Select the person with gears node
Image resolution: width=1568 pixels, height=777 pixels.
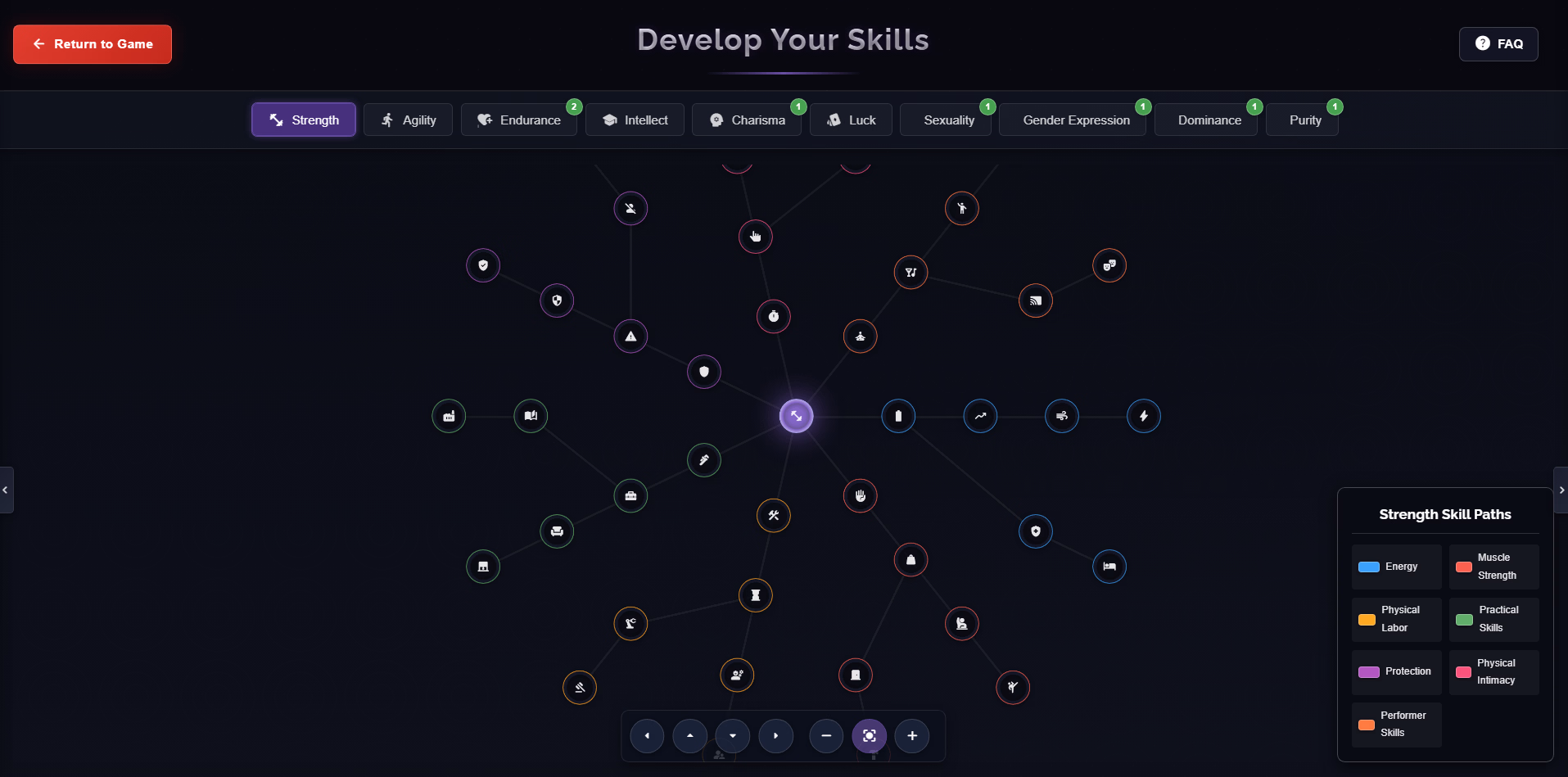[737, 675]
